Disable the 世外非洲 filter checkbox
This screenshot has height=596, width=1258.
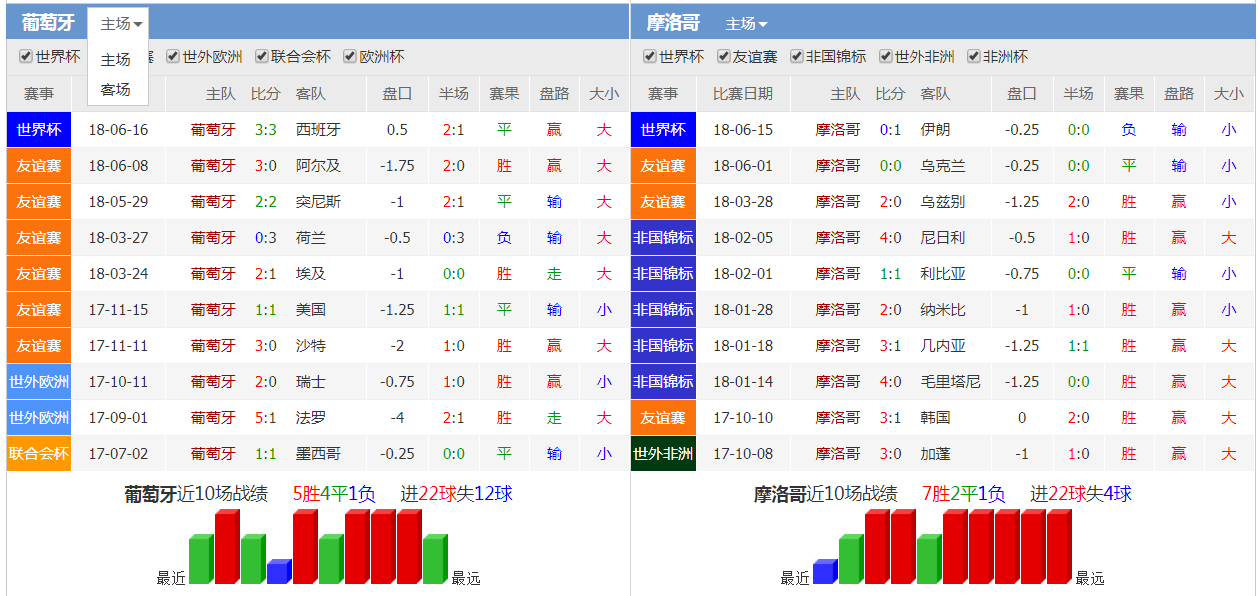(x=886, y=57)
